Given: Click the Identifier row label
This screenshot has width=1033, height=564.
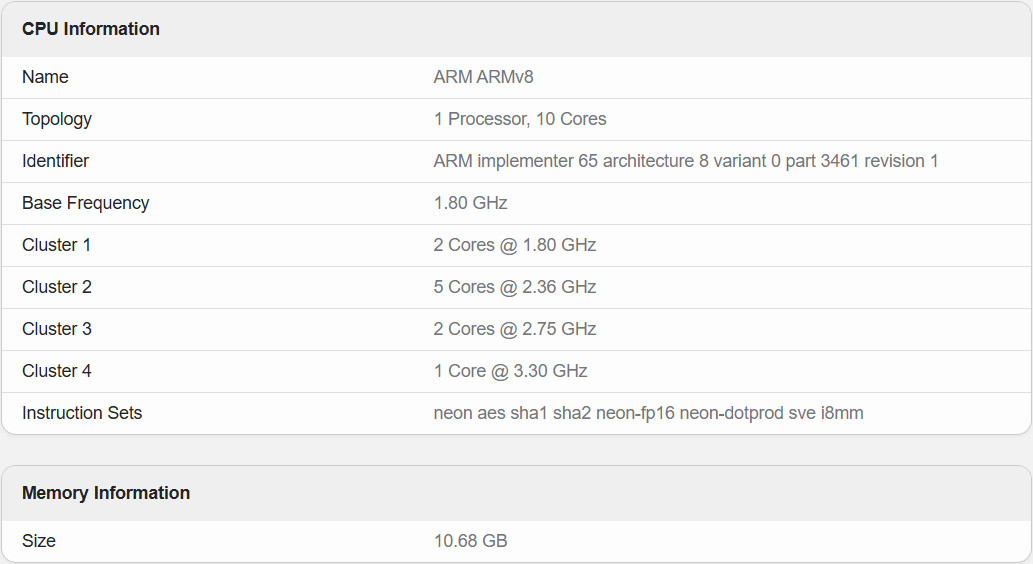Looking at the screenshot, I should point(55,161).
